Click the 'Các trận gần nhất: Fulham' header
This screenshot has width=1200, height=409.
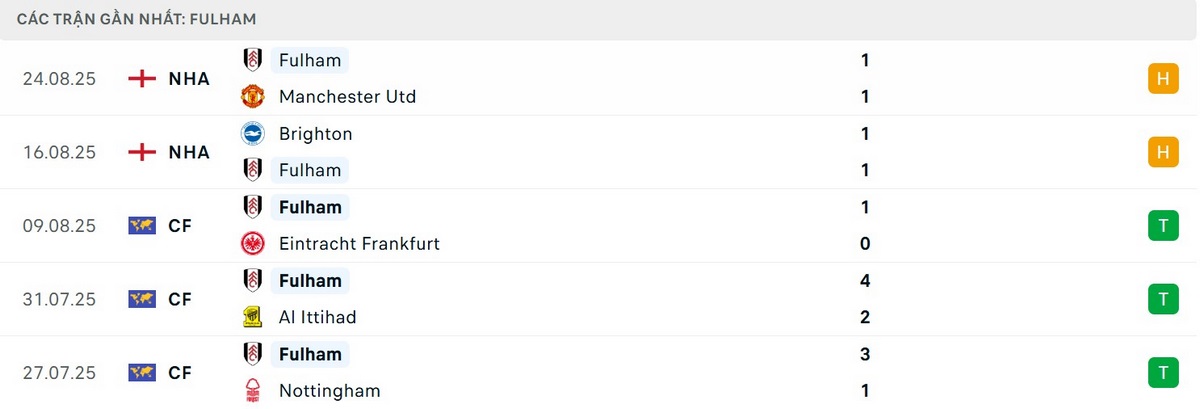(137, 19)
